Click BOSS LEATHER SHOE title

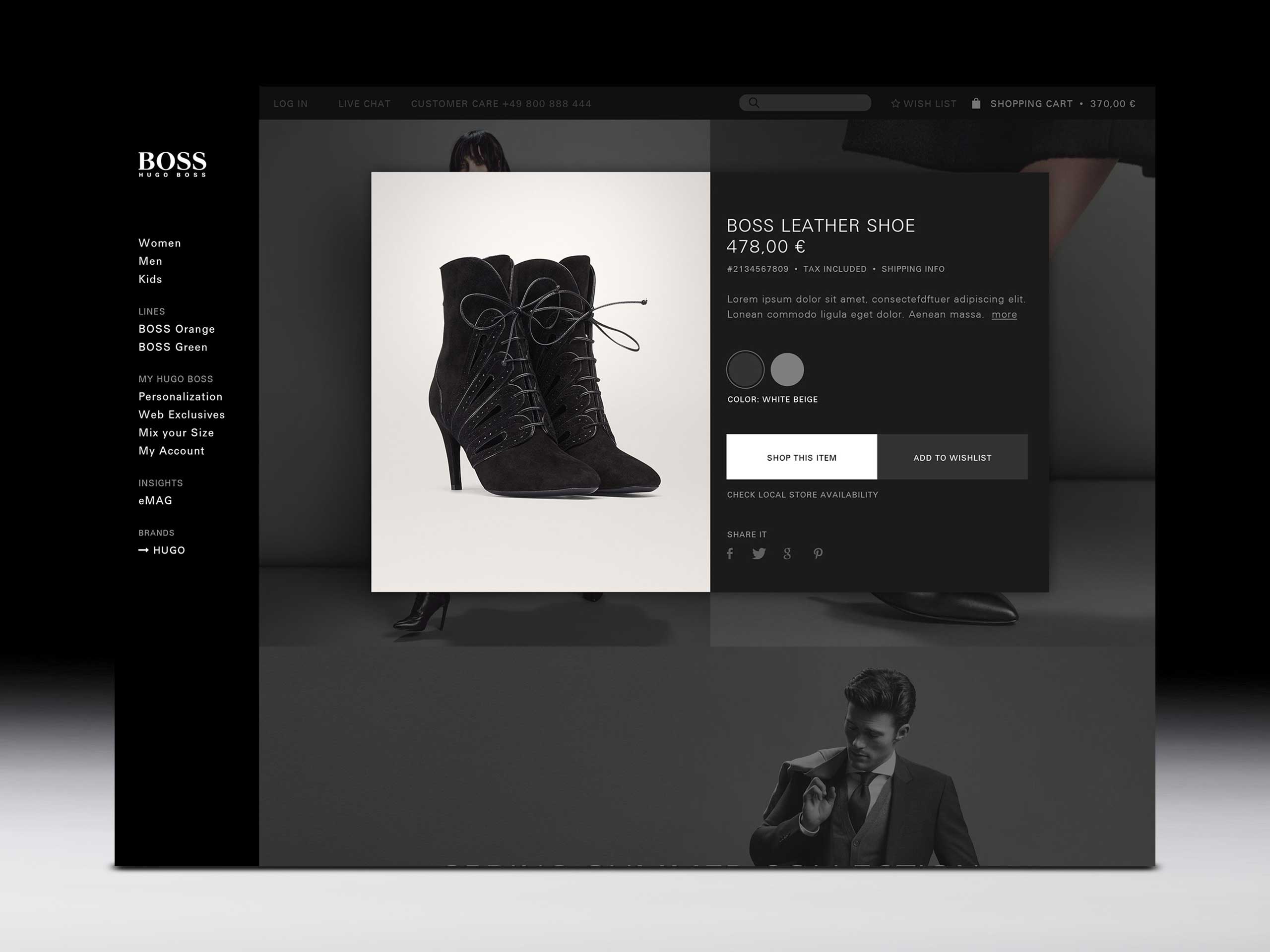[x=821, y=226]
